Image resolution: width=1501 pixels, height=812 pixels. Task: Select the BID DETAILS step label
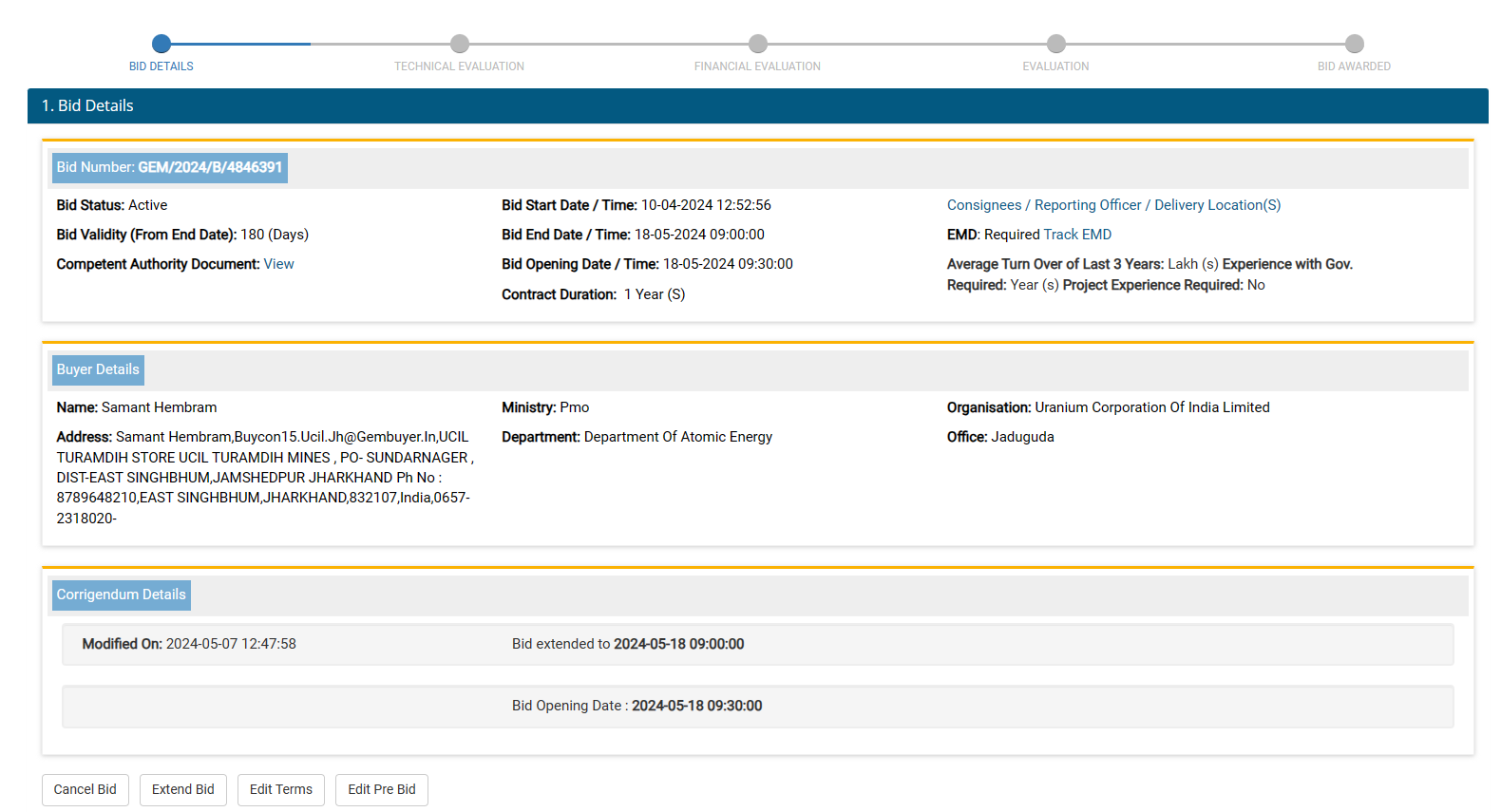point(161,66)
